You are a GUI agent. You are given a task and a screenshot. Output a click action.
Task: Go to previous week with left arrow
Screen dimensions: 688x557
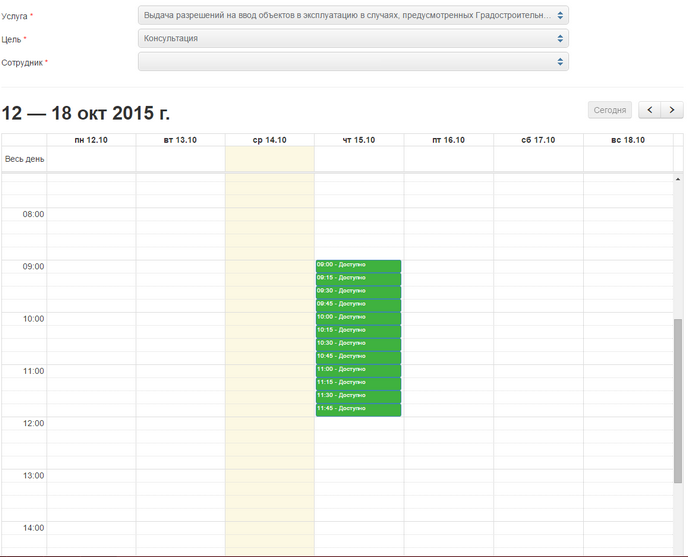(x=650, y=110)
